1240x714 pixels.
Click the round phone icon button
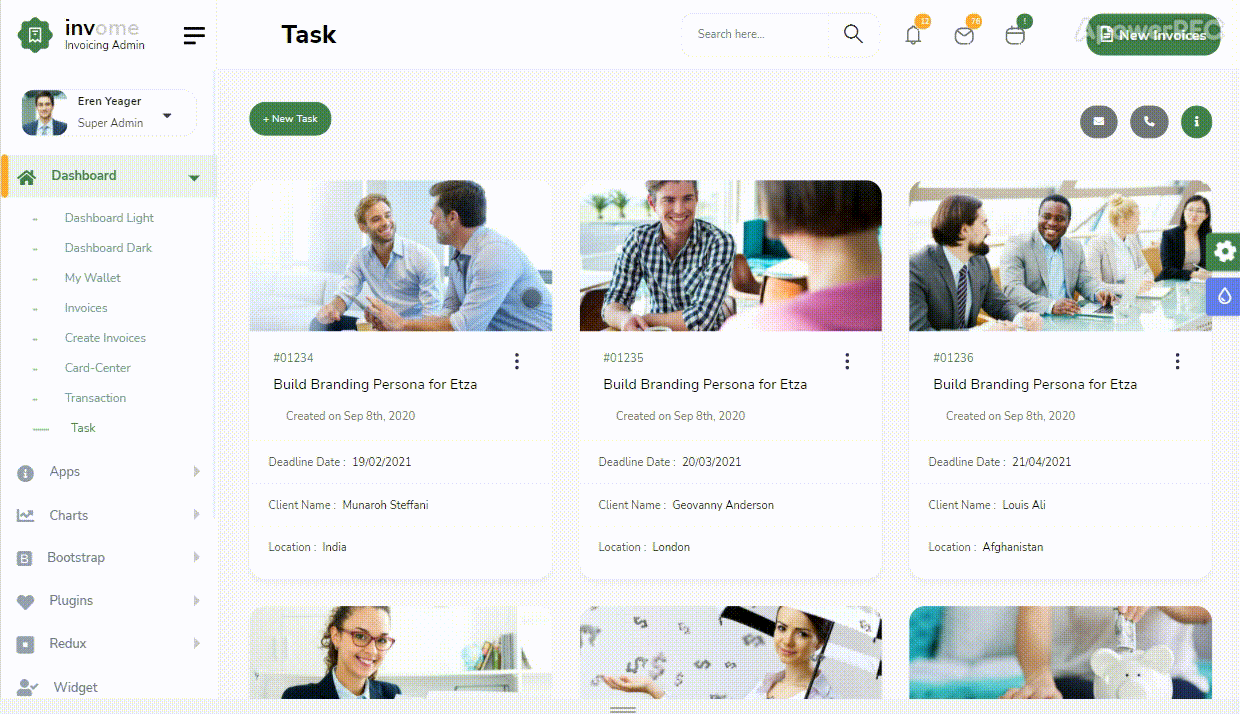1149,122
